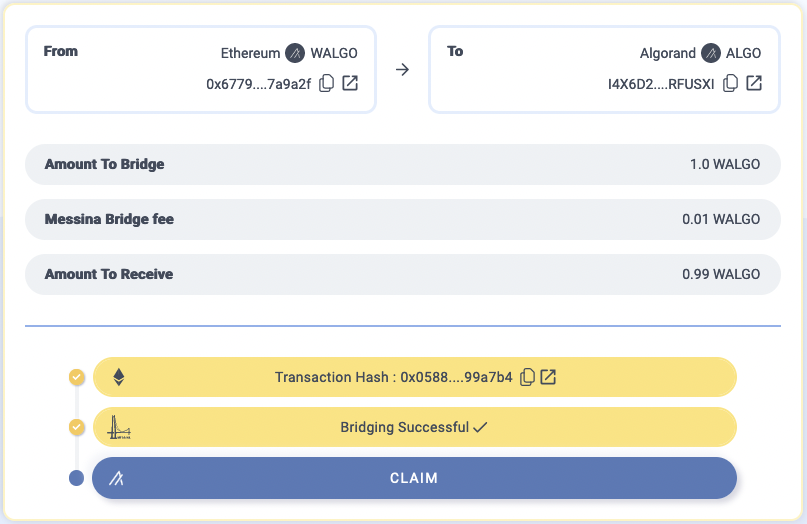Open Ethereum address 0x6779....7a9a2f in explorer
This screenshot has width=807, height=524.
(x=350, y=83)
